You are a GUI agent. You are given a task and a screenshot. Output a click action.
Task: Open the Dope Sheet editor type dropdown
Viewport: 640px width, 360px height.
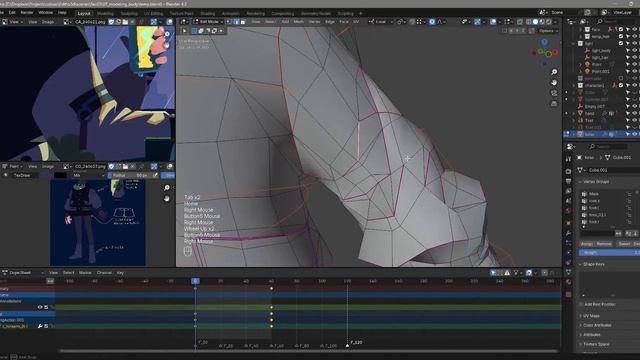point(22,273)
